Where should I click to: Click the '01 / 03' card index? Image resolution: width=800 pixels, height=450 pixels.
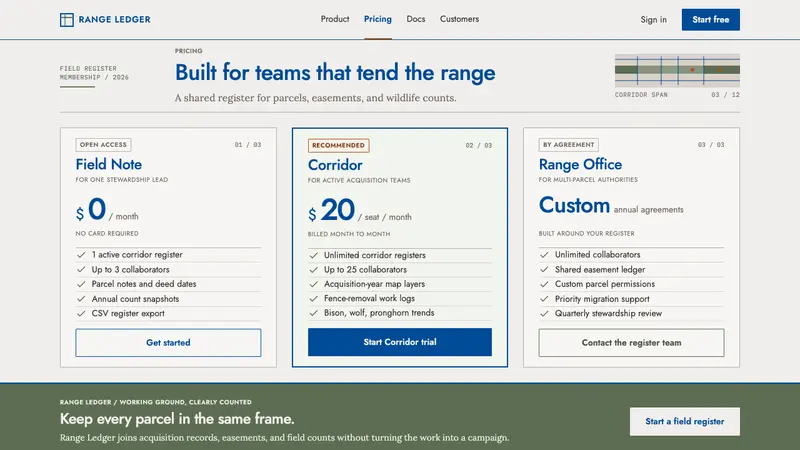248,145
